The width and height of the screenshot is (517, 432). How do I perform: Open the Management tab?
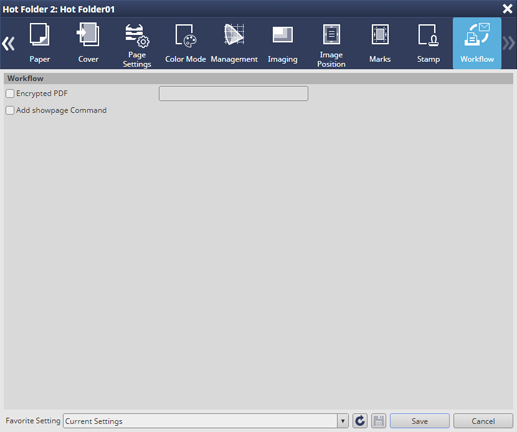click(234, 43)
